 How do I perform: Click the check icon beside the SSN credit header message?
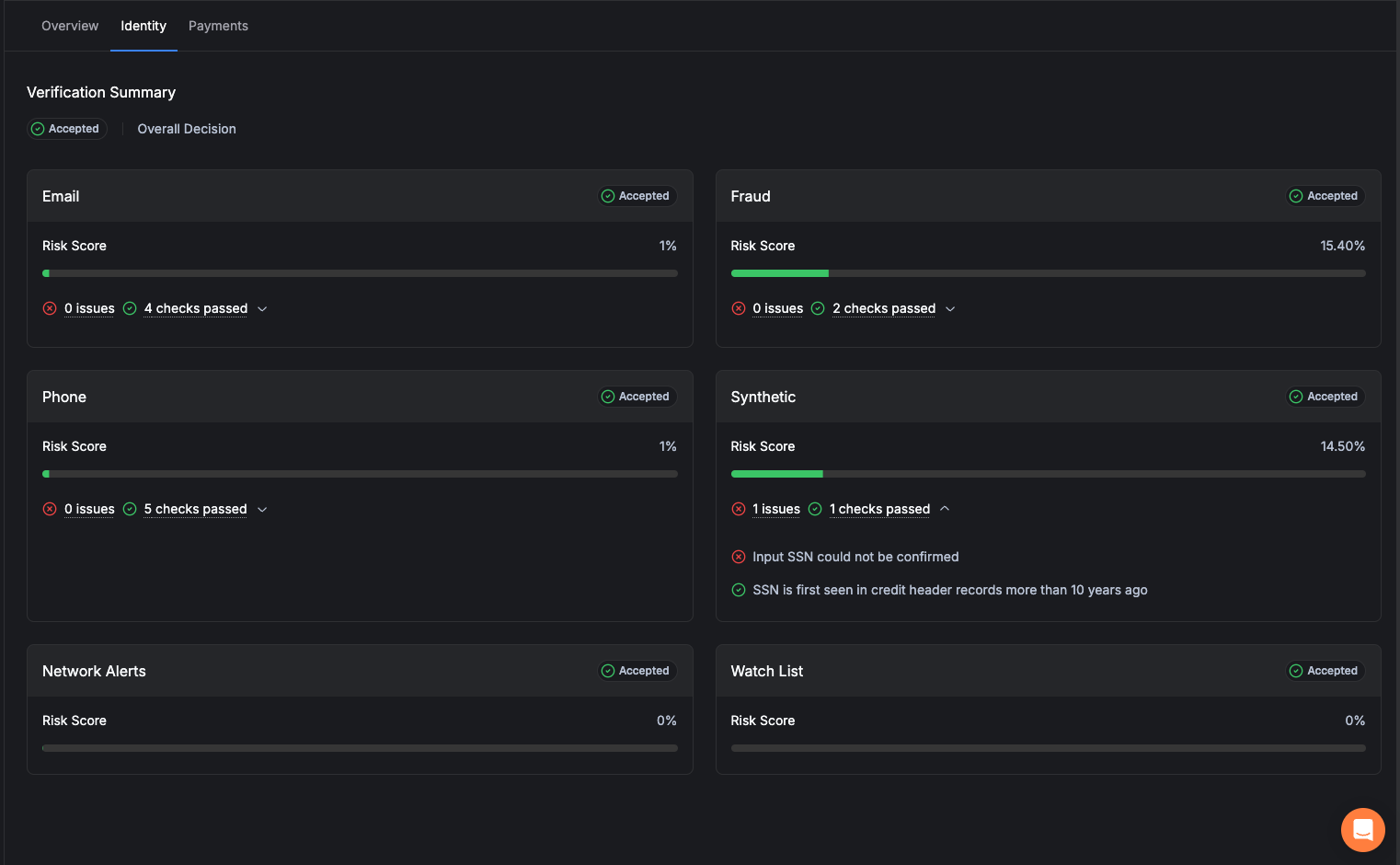click(739, 590)
